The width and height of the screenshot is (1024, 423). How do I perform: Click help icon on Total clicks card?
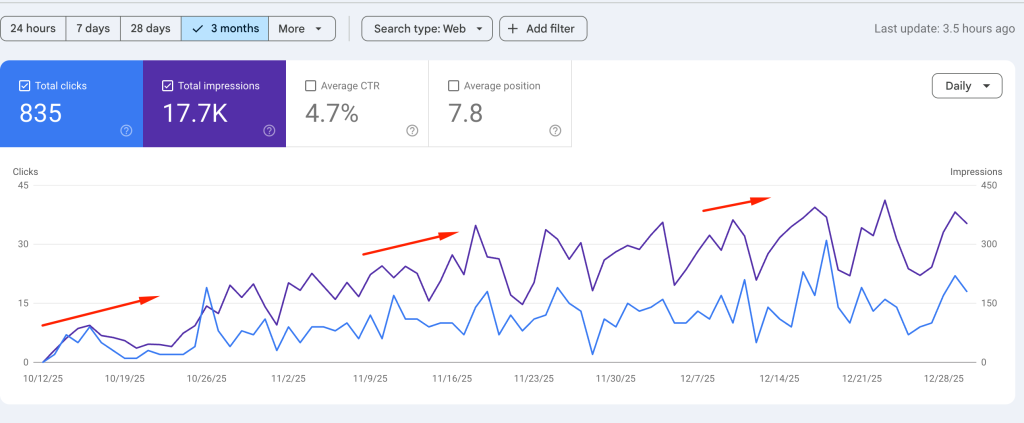coord(126,130)
